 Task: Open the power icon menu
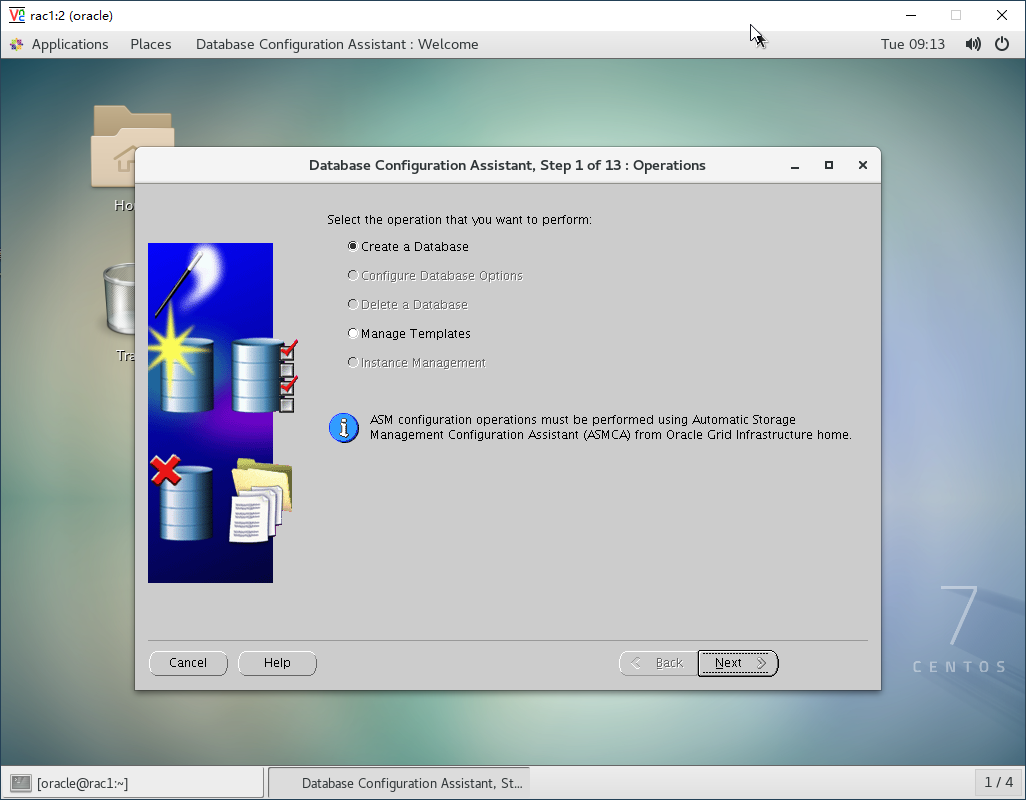(1002, 44)
